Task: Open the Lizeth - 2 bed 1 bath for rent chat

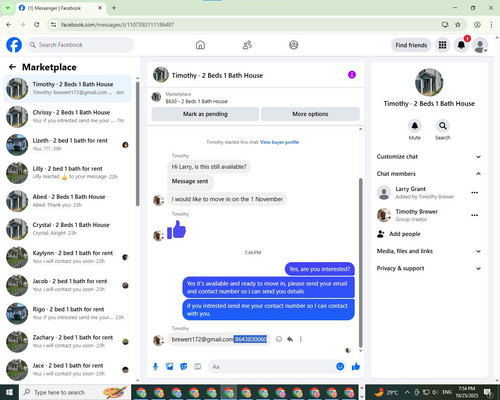Action: (x=68, y=144)
